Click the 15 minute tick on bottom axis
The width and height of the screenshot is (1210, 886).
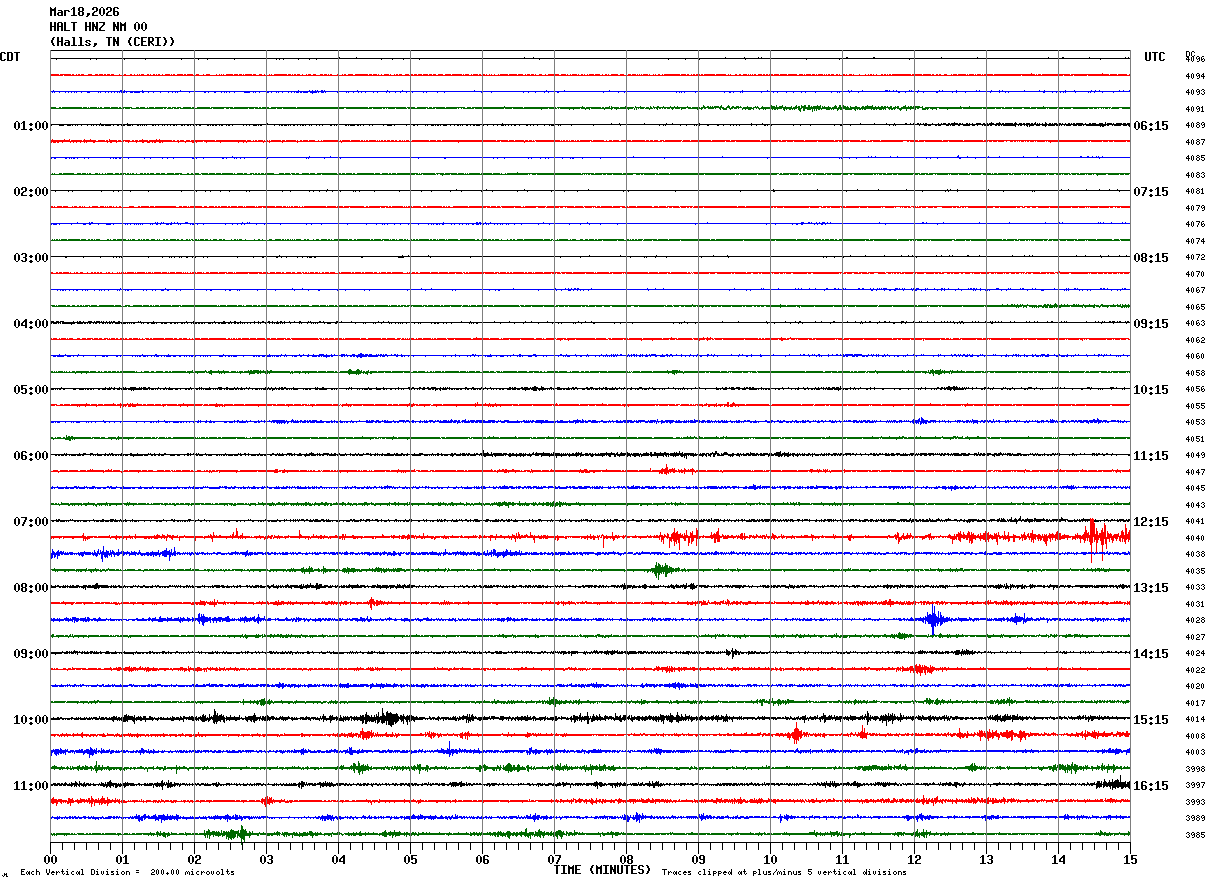(1130, 859)
